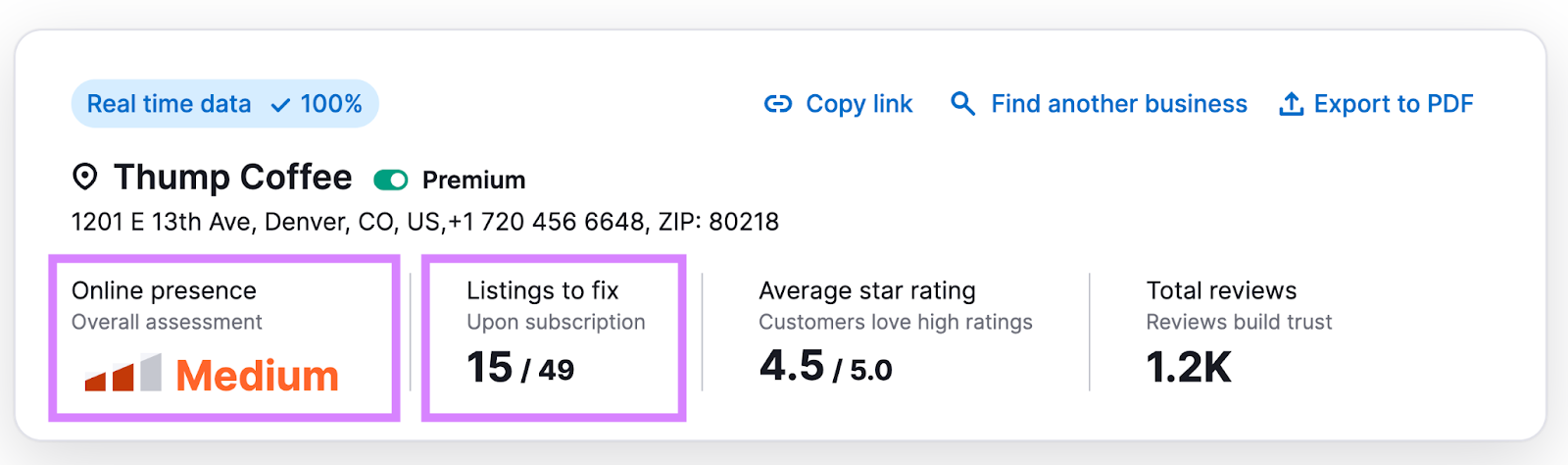Screen dimensions: 1568x465
Task: Click the Copy link text
Action: tap(858, 104)
